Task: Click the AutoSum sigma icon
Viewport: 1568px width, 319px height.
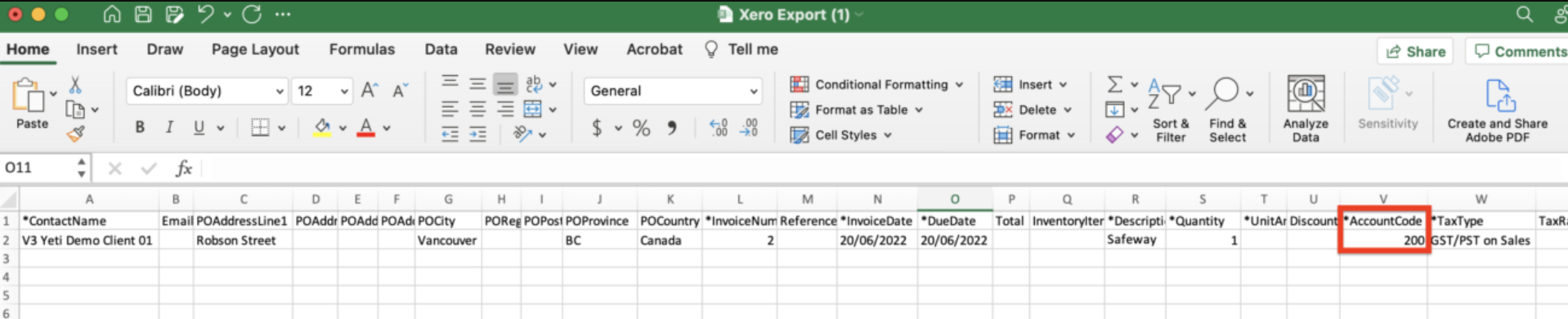Action: [1115, 84]
